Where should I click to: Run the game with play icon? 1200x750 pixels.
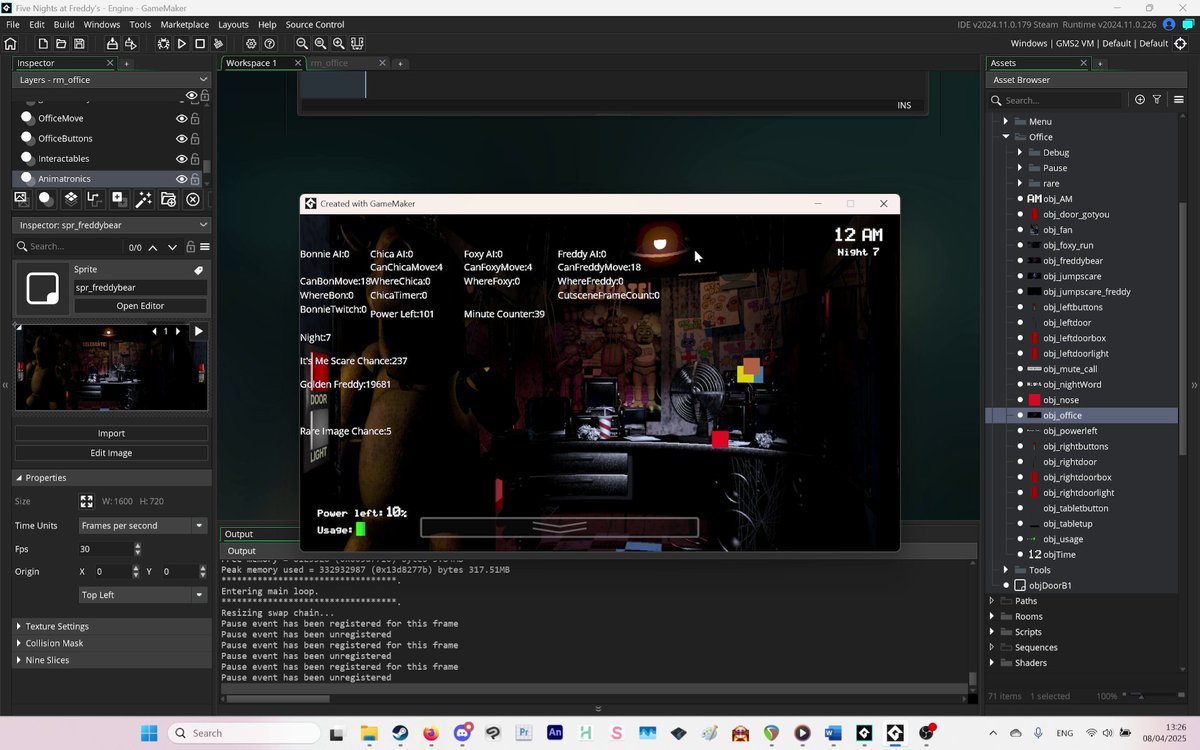[181, 44]
